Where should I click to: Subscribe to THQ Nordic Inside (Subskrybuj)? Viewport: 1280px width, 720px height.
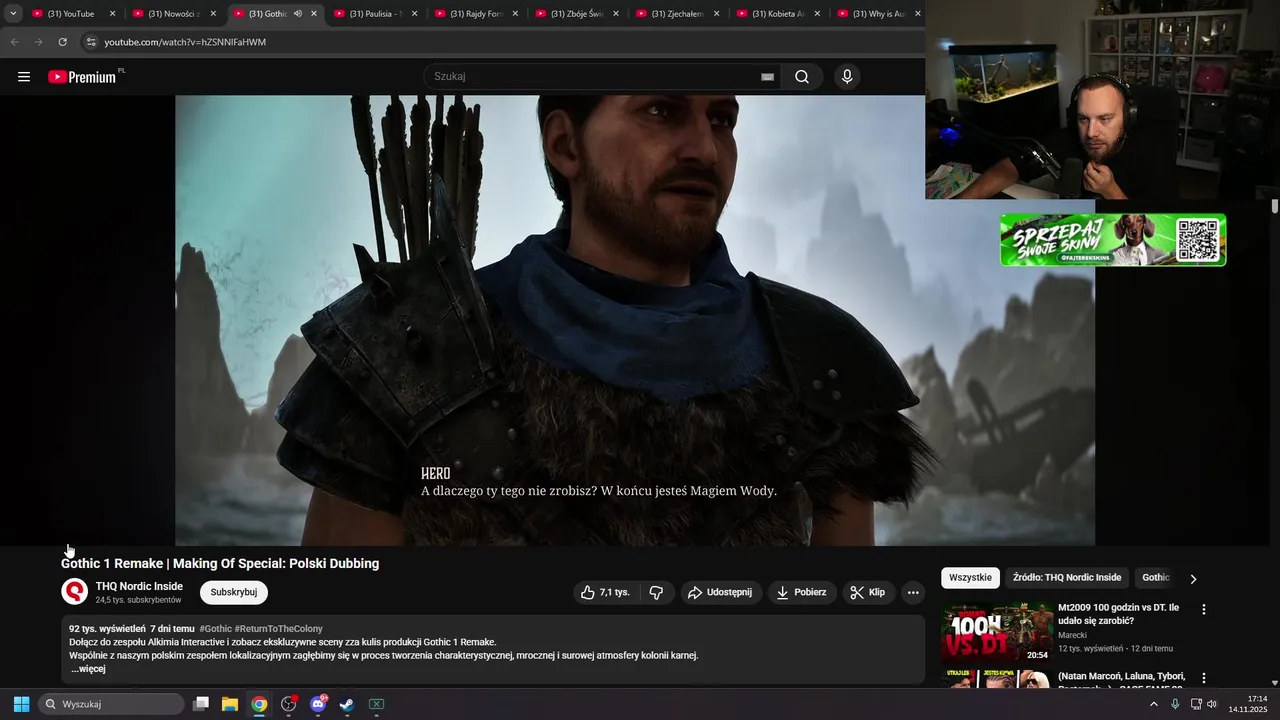(234, 592)
